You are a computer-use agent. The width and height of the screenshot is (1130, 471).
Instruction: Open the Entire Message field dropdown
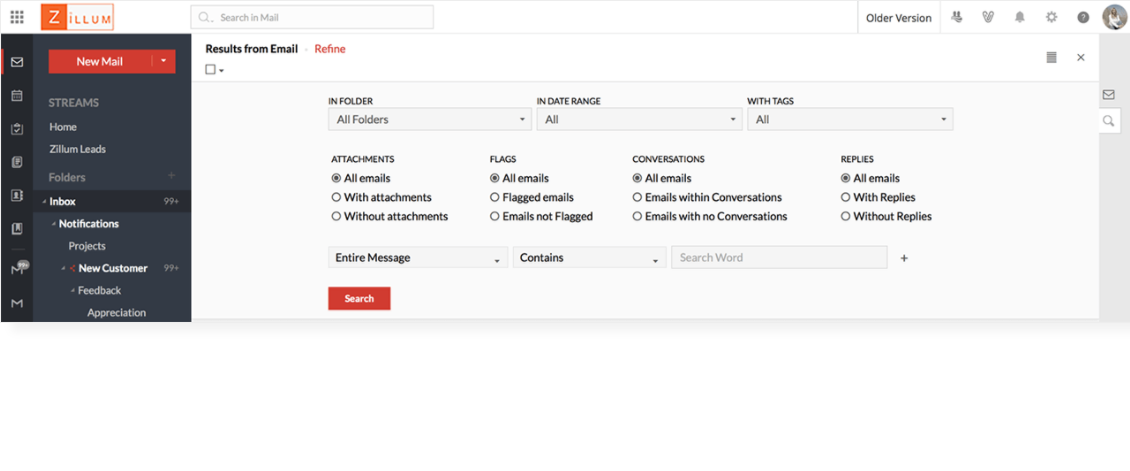(417, 258)
